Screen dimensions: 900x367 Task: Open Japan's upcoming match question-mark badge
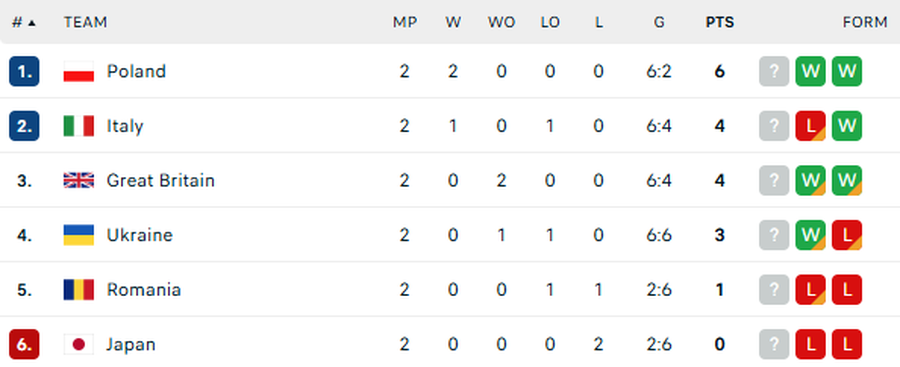tap(774, 344)
